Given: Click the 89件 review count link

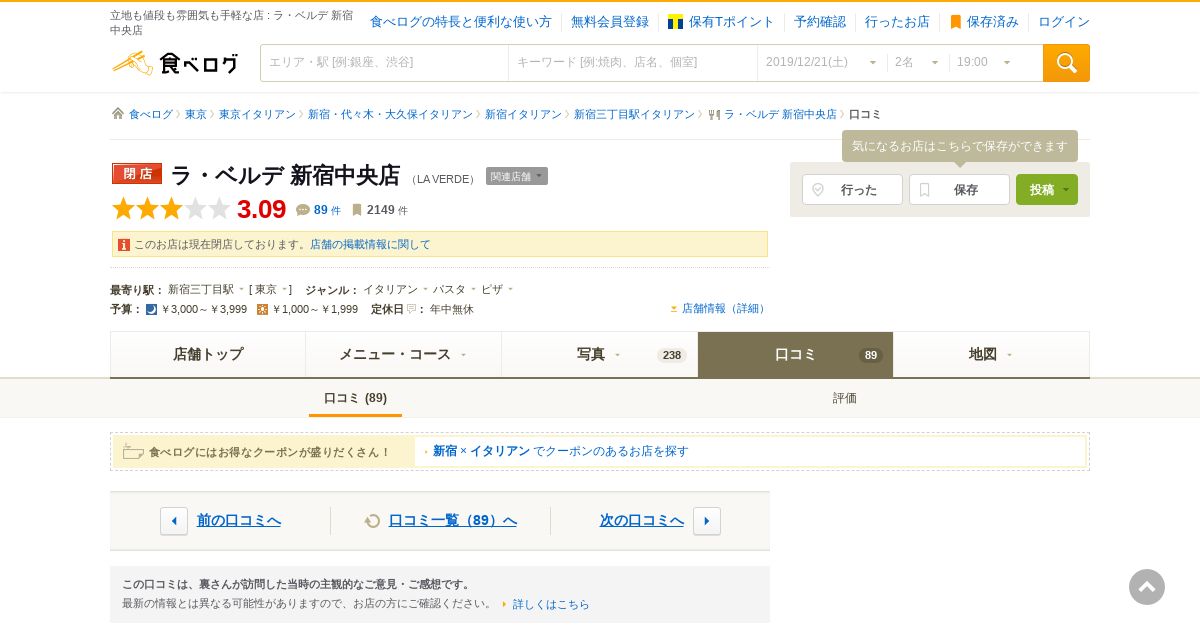Looking at the screenshot, I should [x=327, y=210].
